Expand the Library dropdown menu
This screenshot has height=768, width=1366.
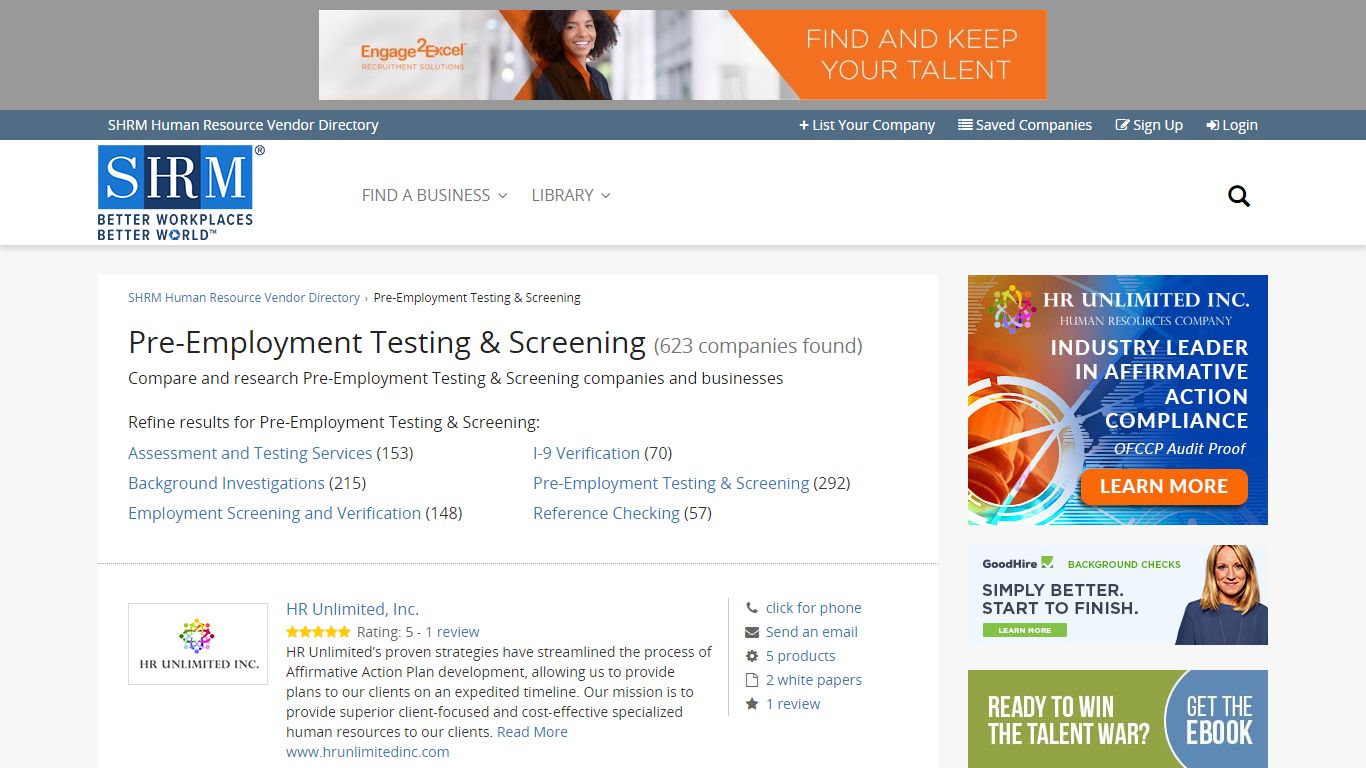click(571, 195)
